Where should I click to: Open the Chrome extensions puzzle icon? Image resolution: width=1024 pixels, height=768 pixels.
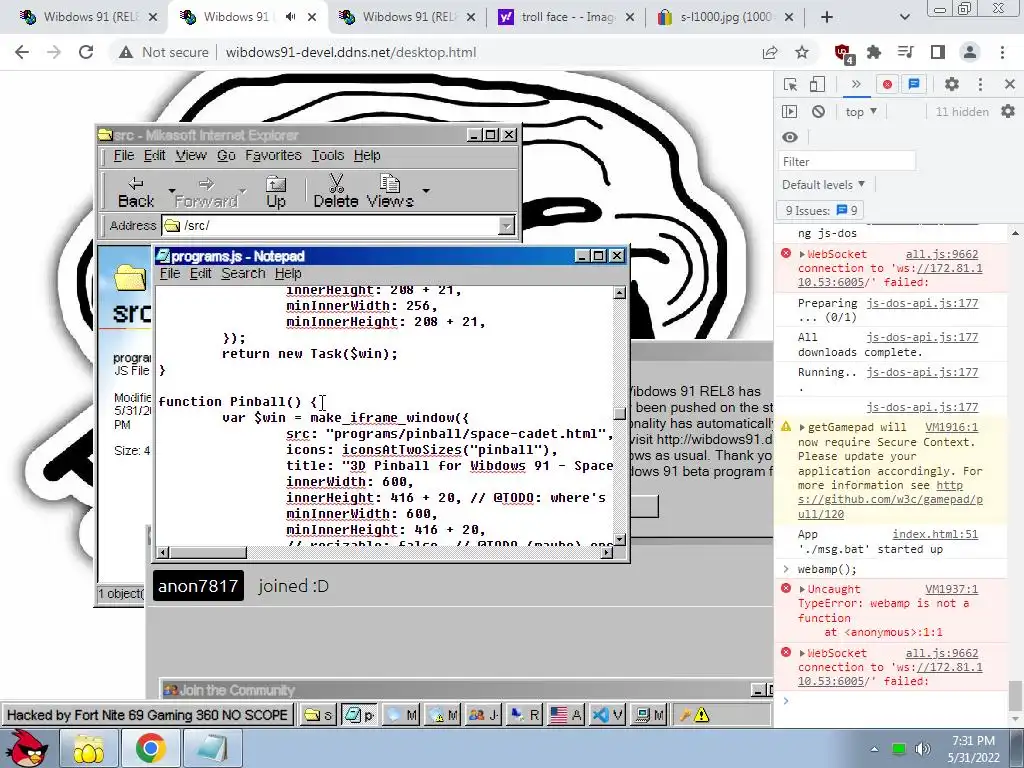pos(874,52)
